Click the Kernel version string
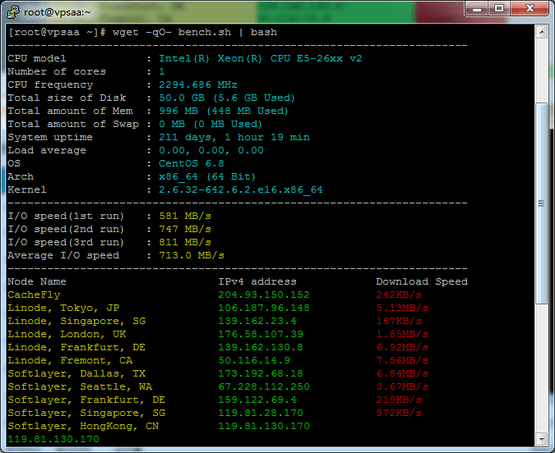 point(241,190)
